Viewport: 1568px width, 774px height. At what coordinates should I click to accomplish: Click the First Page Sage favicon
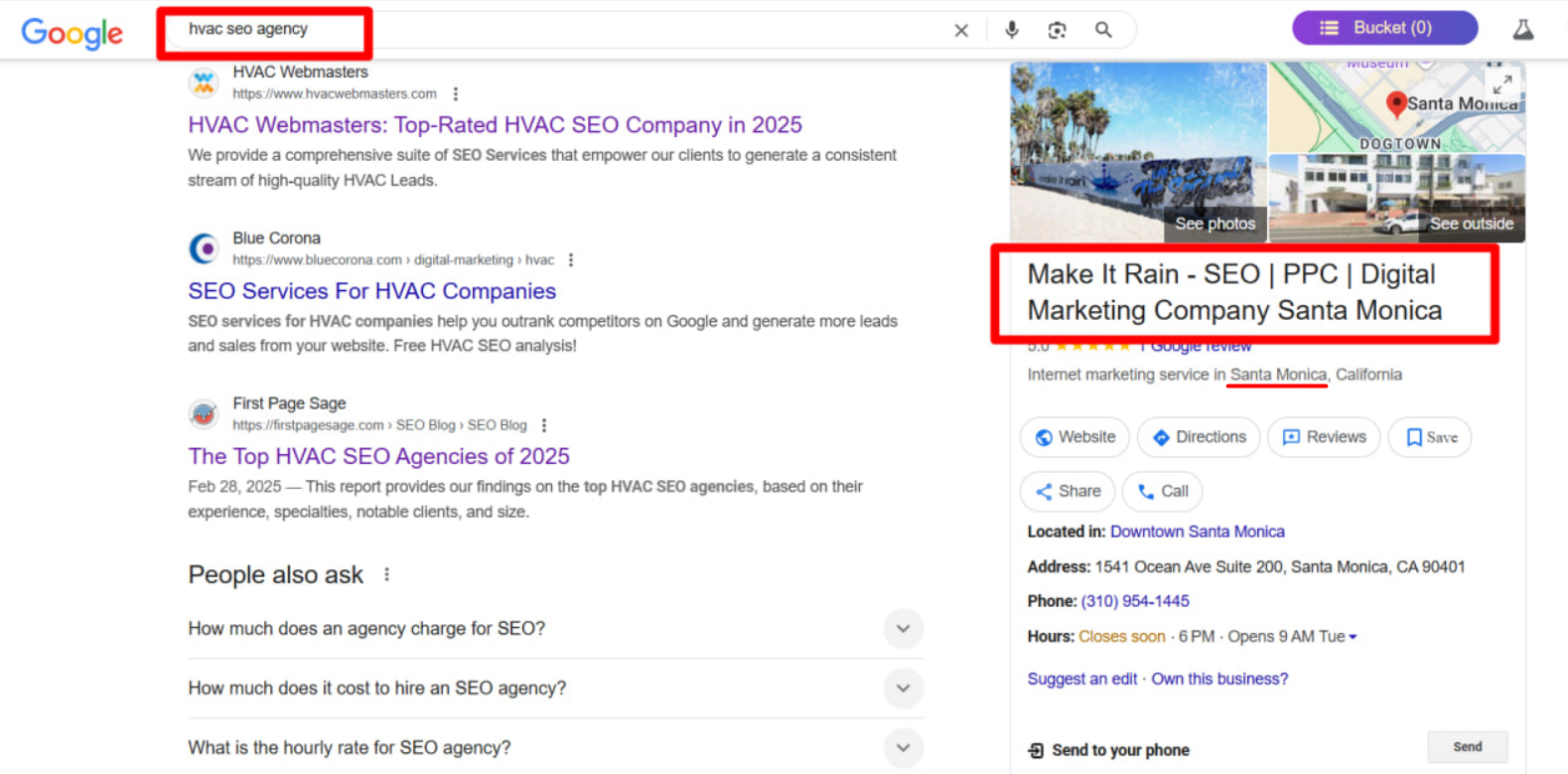204,413
